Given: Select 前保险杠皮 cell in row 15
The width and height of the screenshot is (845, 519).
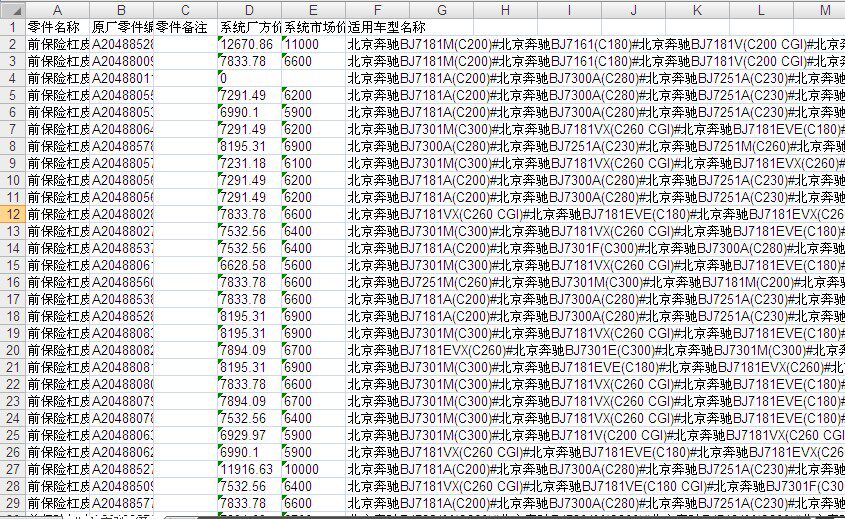Looking at the screenshot, I should (58, 265).
